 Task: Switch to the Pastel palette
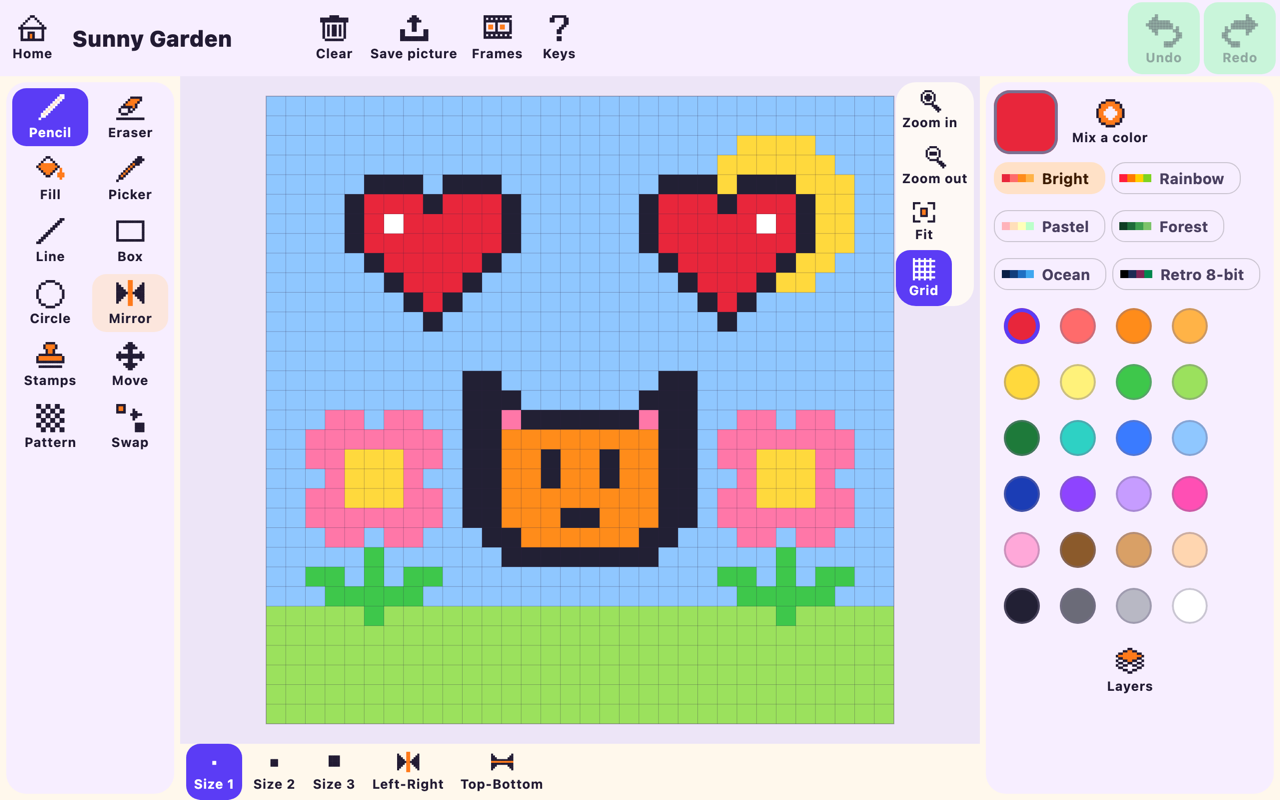point(1049,226)
